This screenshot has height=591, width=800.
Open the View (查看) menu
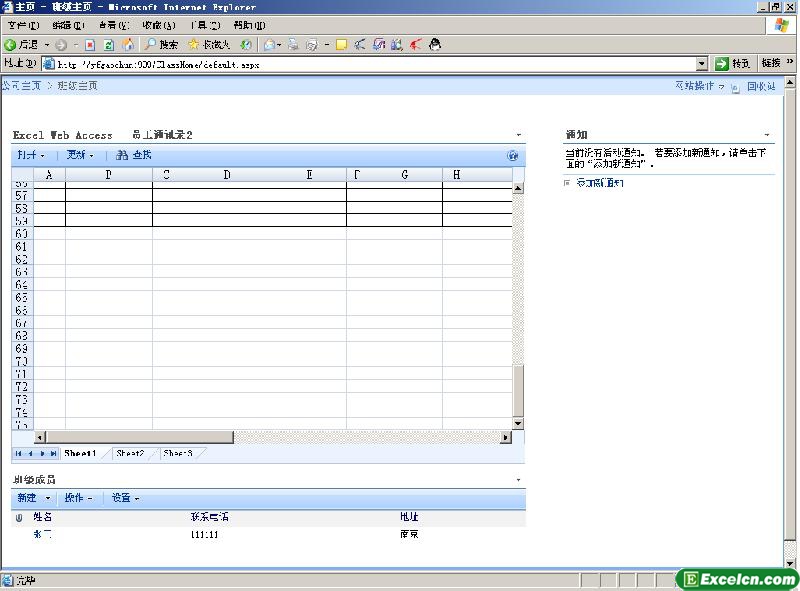click(114, 25)
